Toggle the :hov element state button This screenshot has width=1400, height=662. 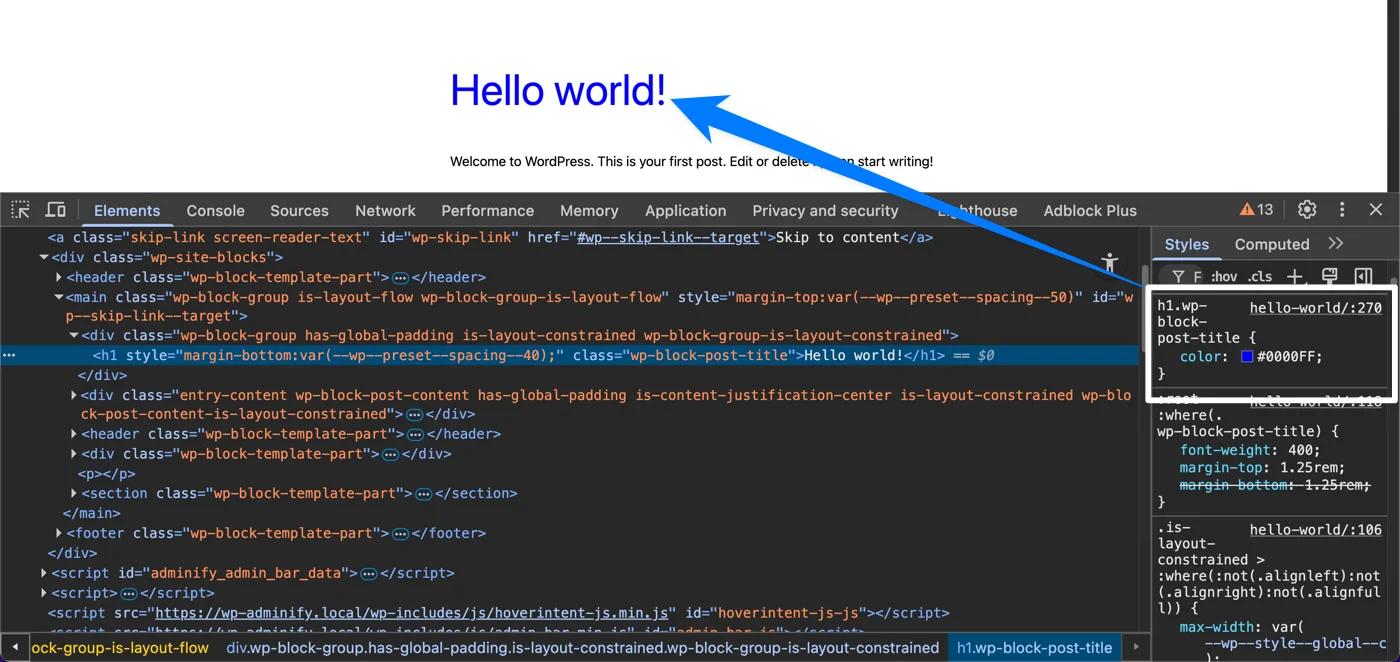pyautogui.click(x=1224, y=276)
